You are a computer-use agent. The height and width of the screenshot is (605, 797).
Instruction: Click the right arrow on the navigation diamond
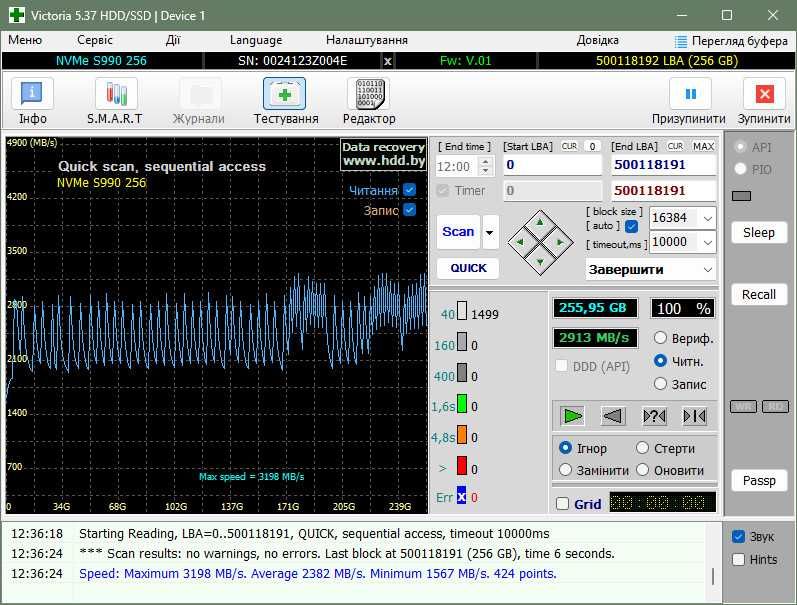click(560, 242)
